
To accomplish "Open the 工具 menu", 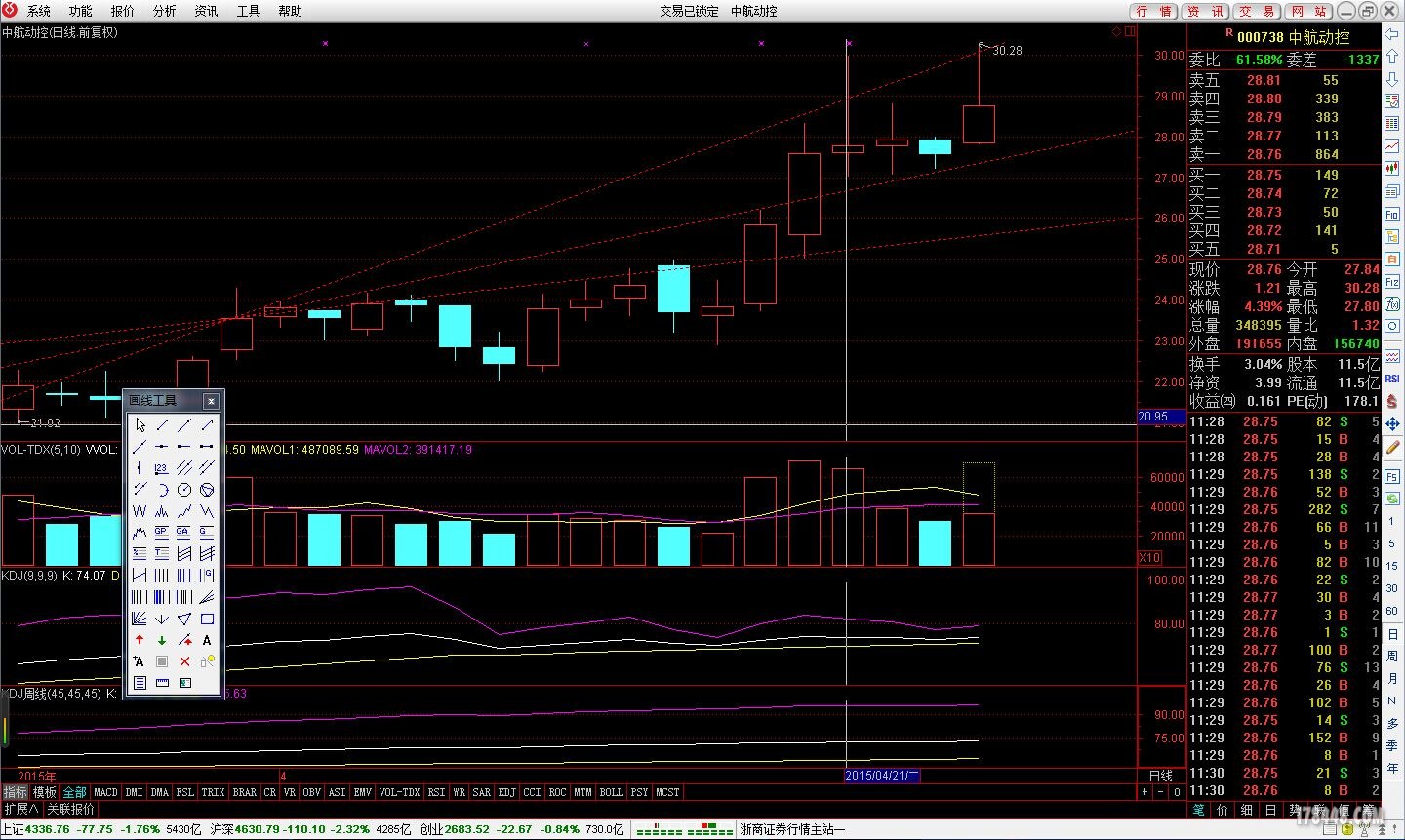I will pos(249,11).
